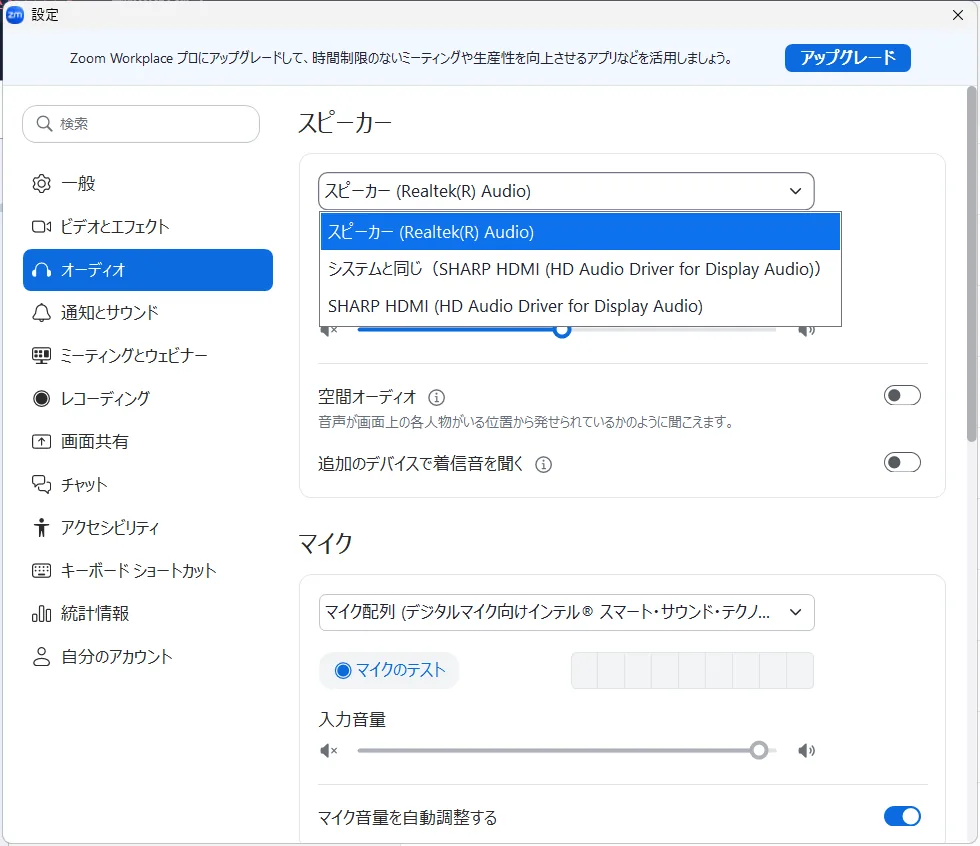Click the アップグレード button
This screenshot has height=846, width=980.
[848, 58]
